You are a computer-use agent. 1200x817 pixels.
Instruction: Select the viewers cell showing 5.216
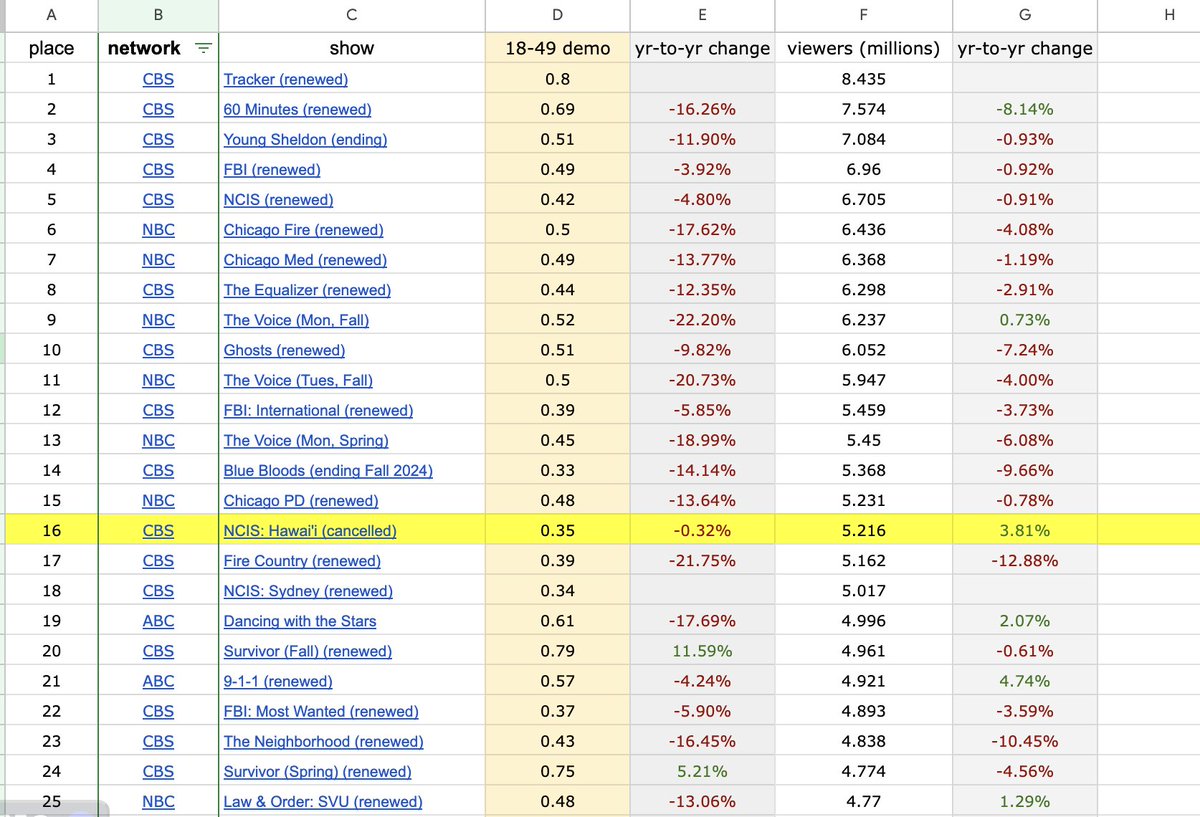pyautogui.click(x=863, y=530)
